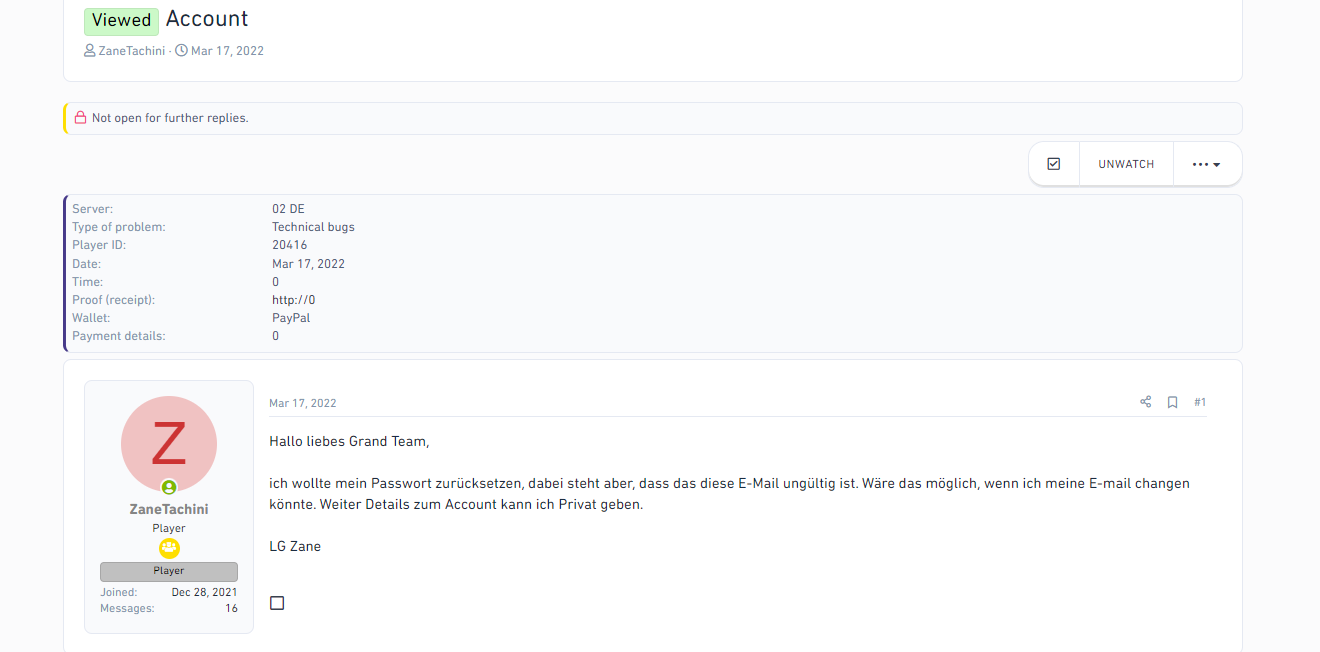This screenshot has width=1320, height=652.
Task: Click the red lock icon in the notice
Action: pos(80,118)
